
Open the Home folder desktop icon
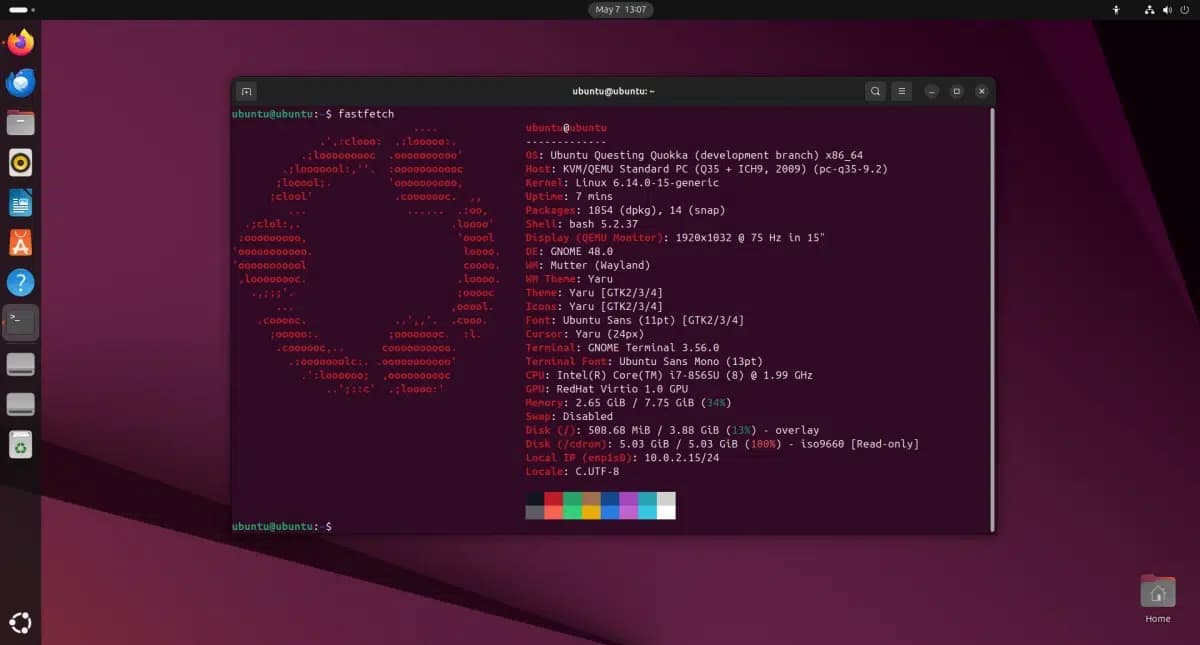click(1157, 598)
